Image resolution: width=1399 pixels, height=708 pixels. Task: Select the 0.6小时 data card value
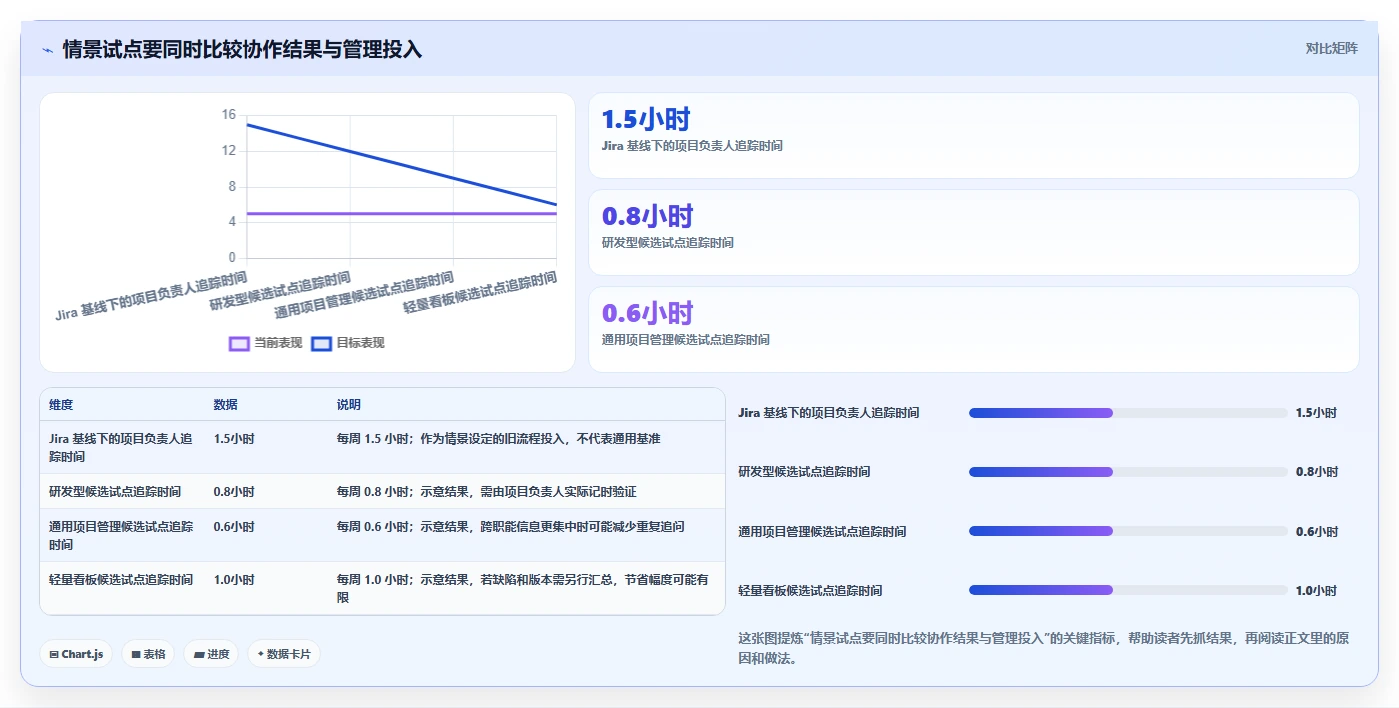click(x=647, y=313)
